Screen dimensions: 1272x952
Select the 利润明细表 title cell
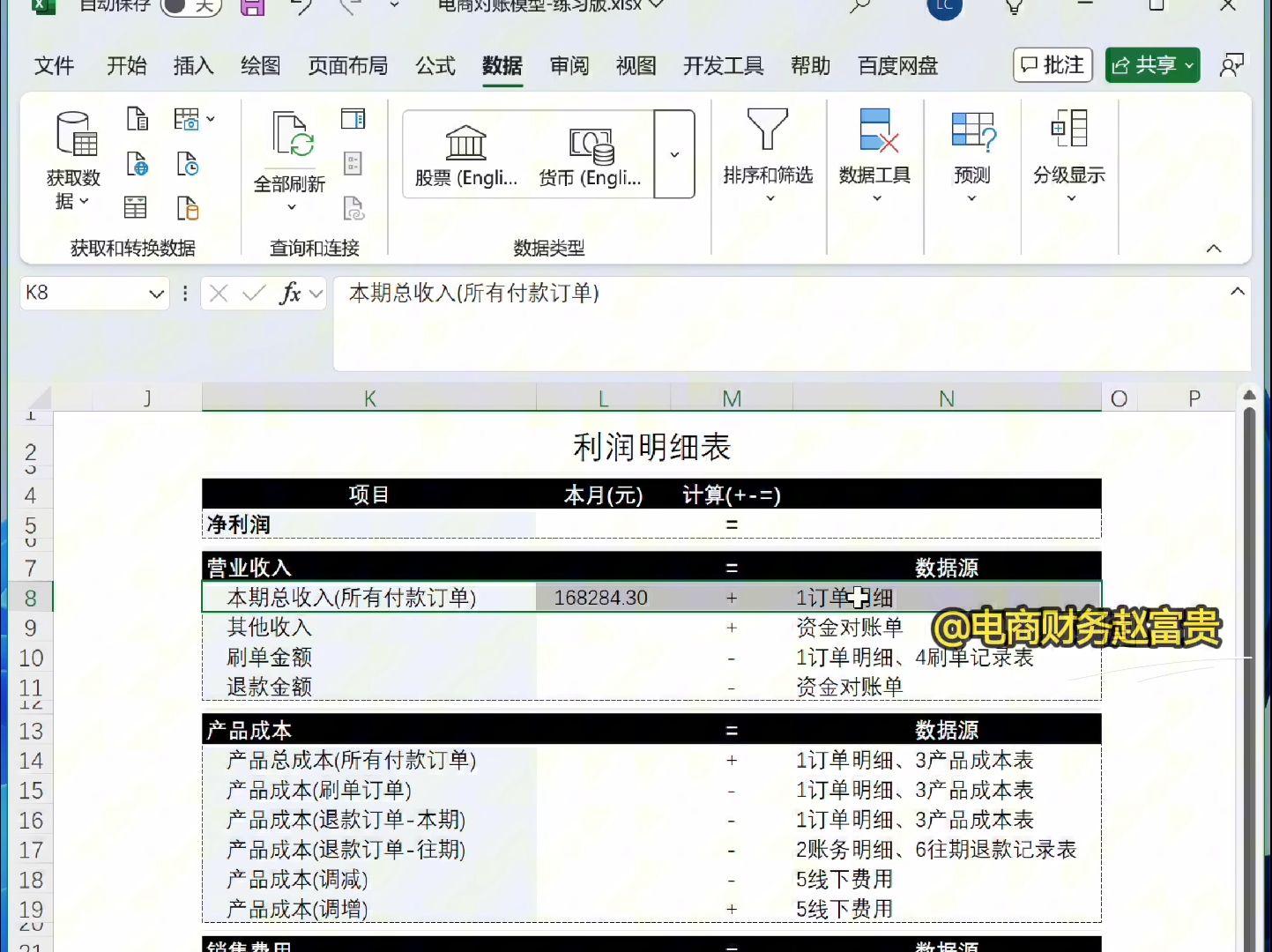pyautogui.click(x=651, y=447)
